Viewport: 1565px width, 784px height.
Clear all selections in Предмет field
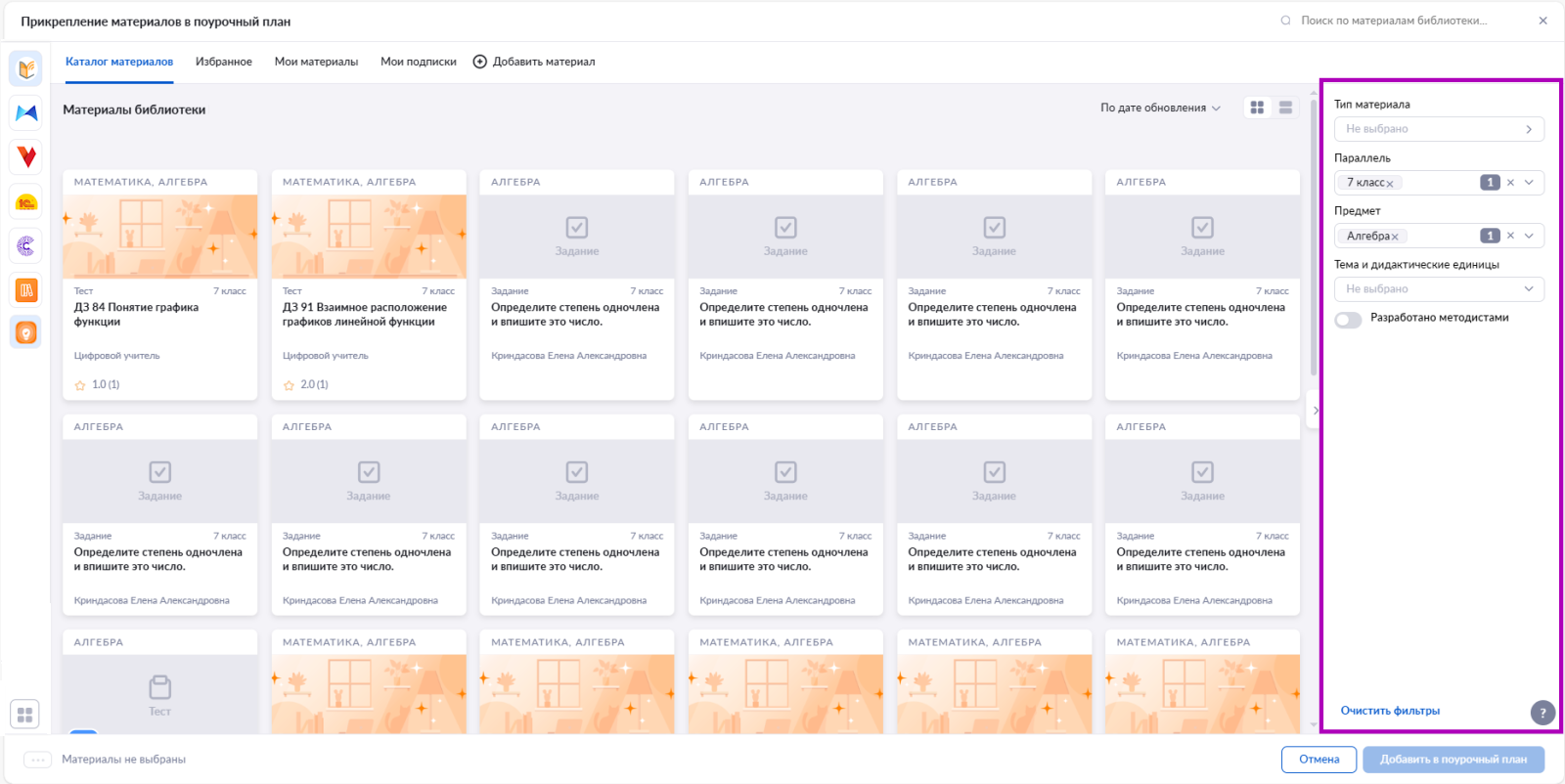[x=1510, y=236]
